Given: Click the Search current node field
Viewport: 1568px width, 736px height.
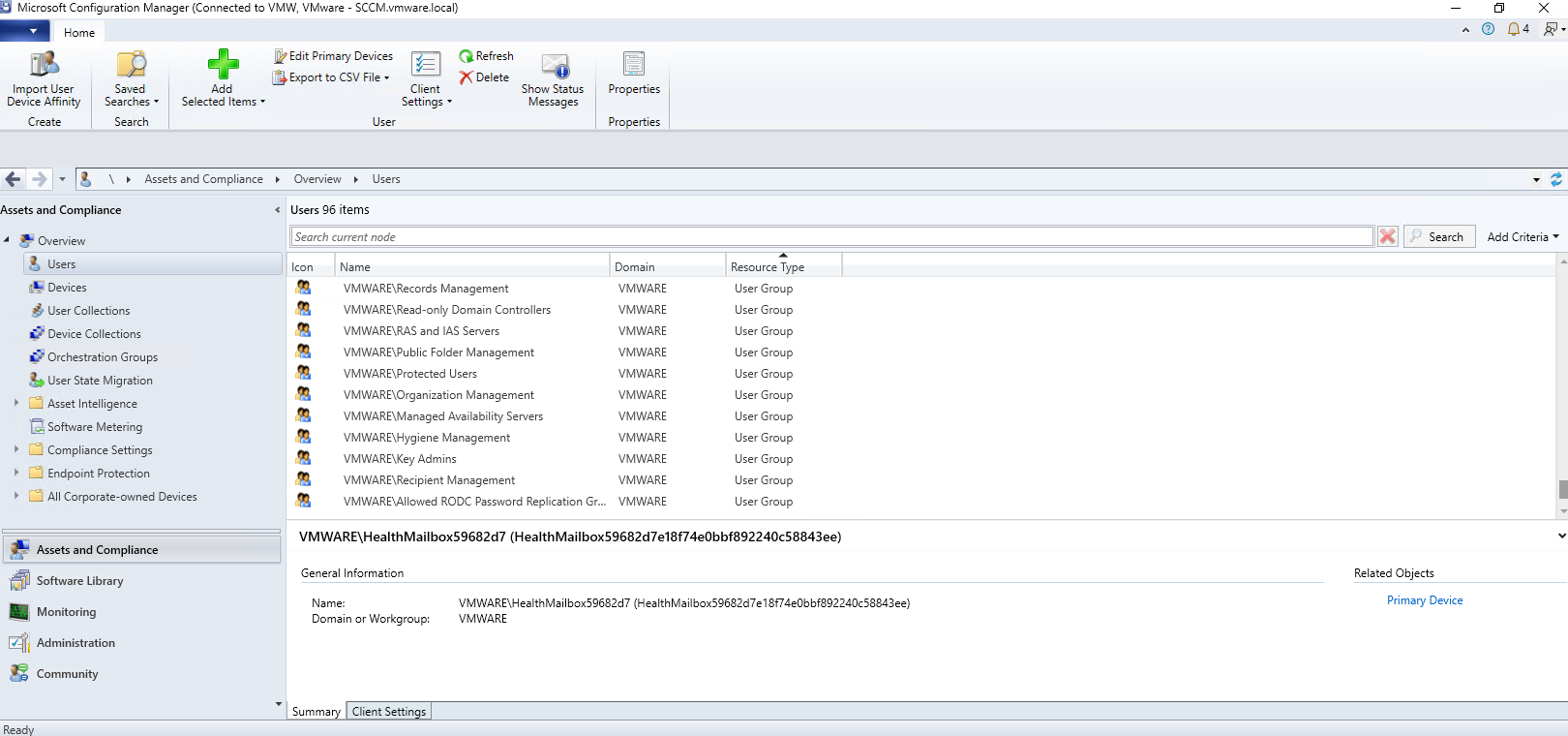Looking at the screenshot, I should point(830,237).
